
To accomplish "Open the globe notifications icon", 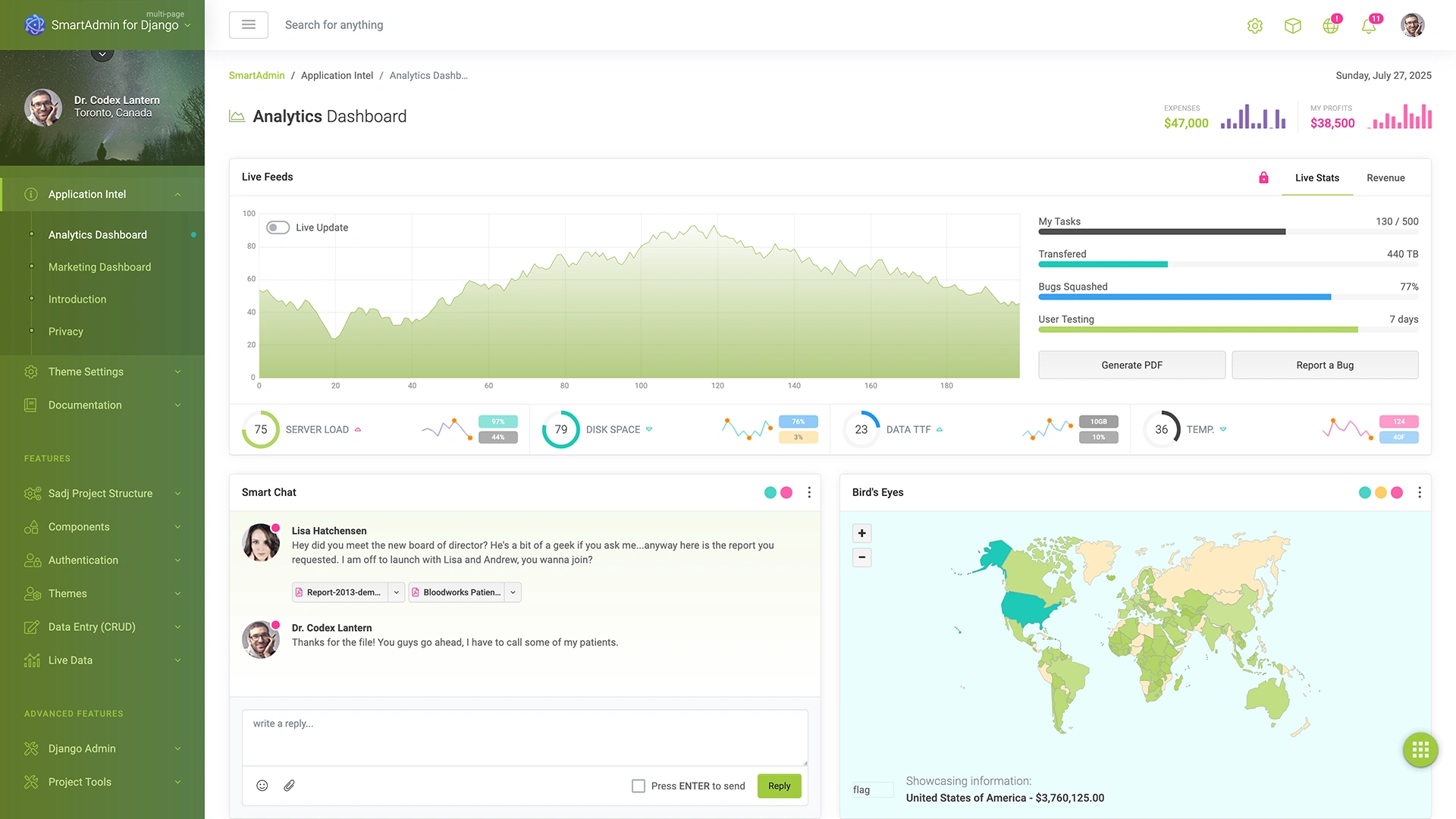I will pyautogui.click(x=1331, y=25).
